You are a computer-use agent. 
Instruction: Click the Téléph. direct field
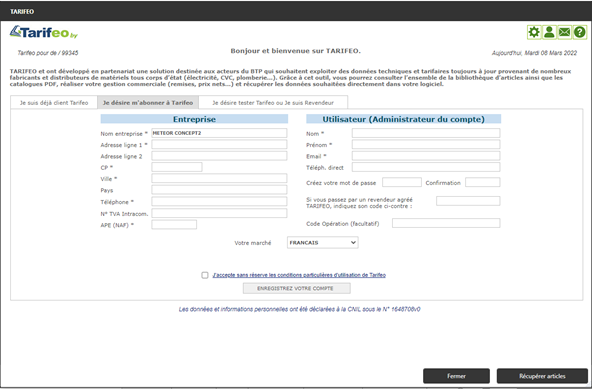(x=426, y=167)
